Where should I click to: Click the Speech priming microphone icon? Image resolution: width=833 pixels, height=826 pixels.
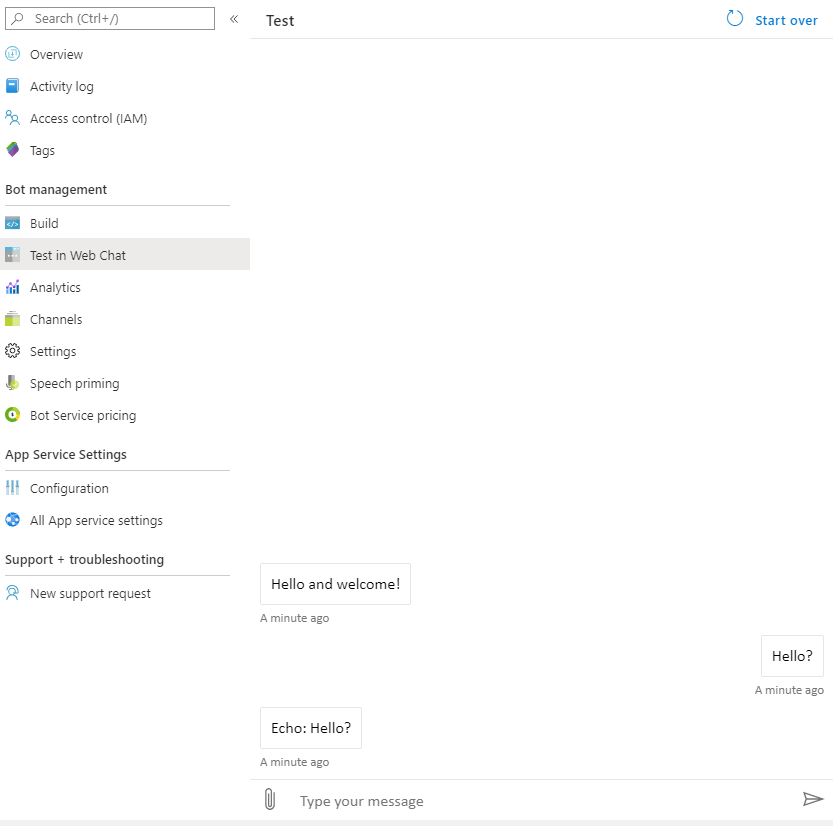(12, 384)
